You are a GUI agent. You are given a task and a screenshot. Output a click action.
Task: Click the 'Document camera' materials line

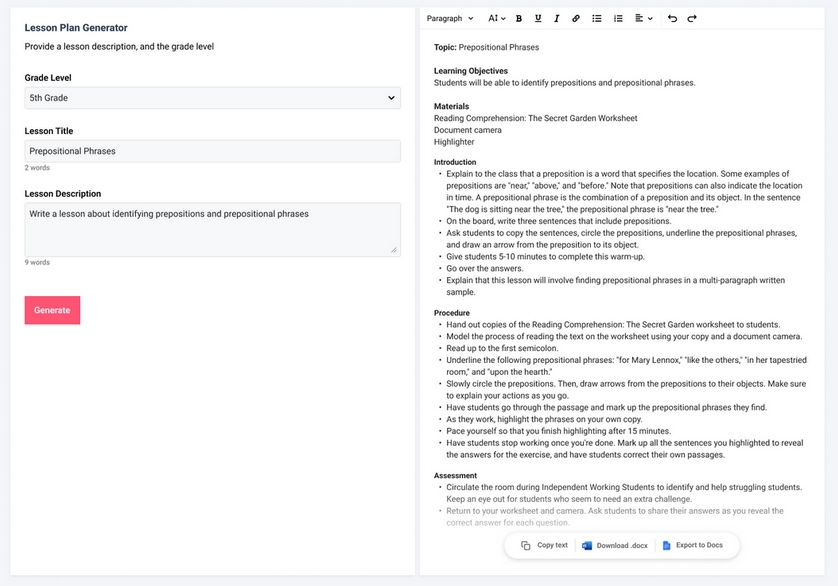coord(468,130)
